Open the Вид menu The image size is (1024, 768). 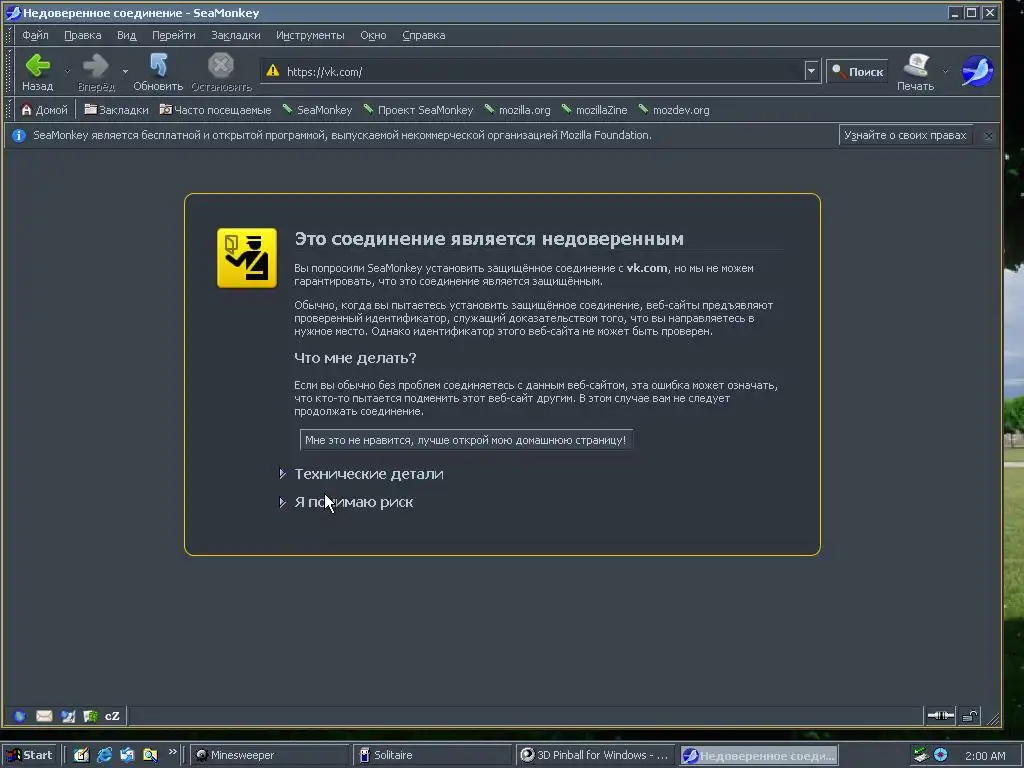pos(127,35)
